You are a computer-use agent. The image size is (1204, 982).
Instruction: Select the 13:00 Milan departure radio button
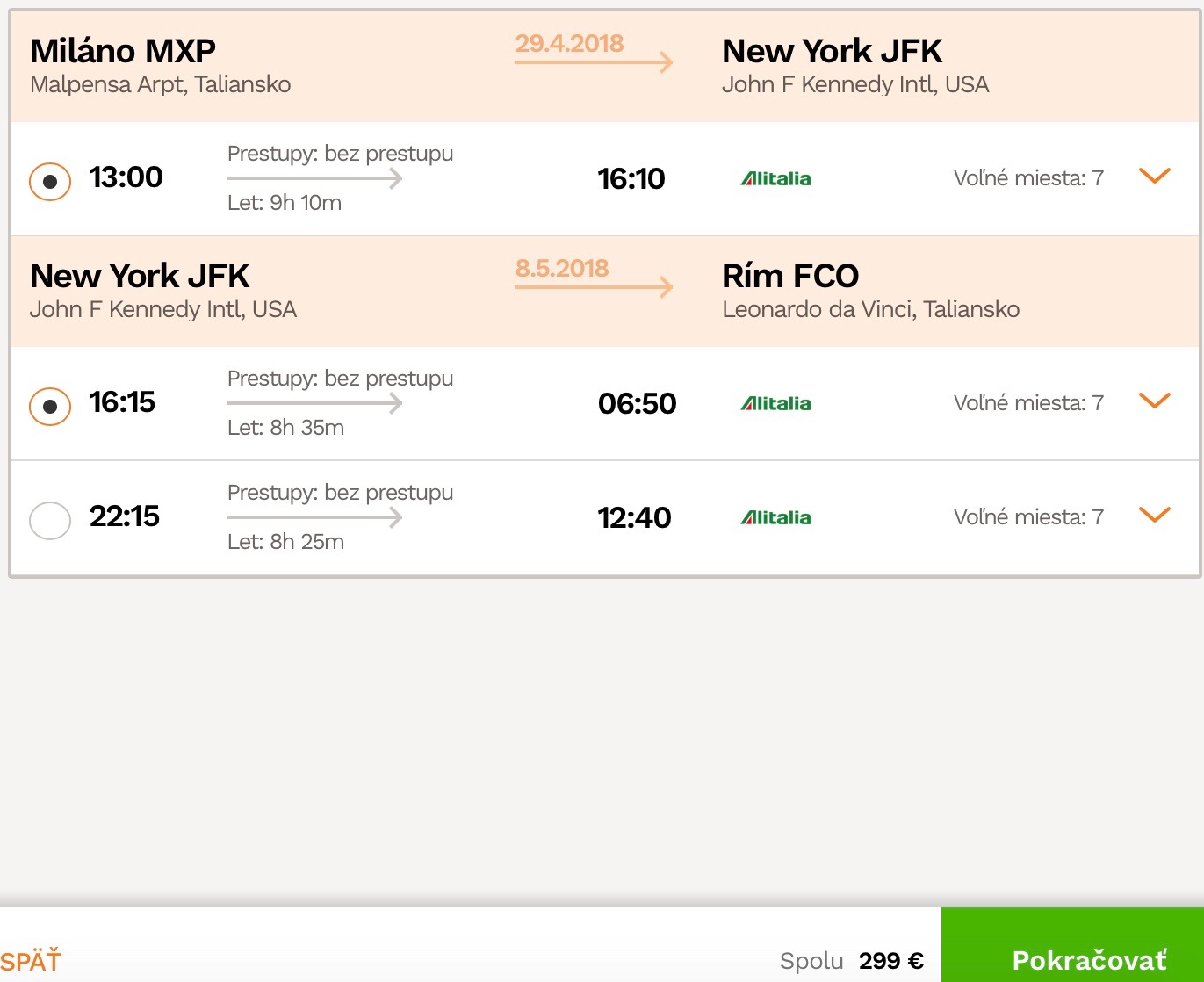50,182
